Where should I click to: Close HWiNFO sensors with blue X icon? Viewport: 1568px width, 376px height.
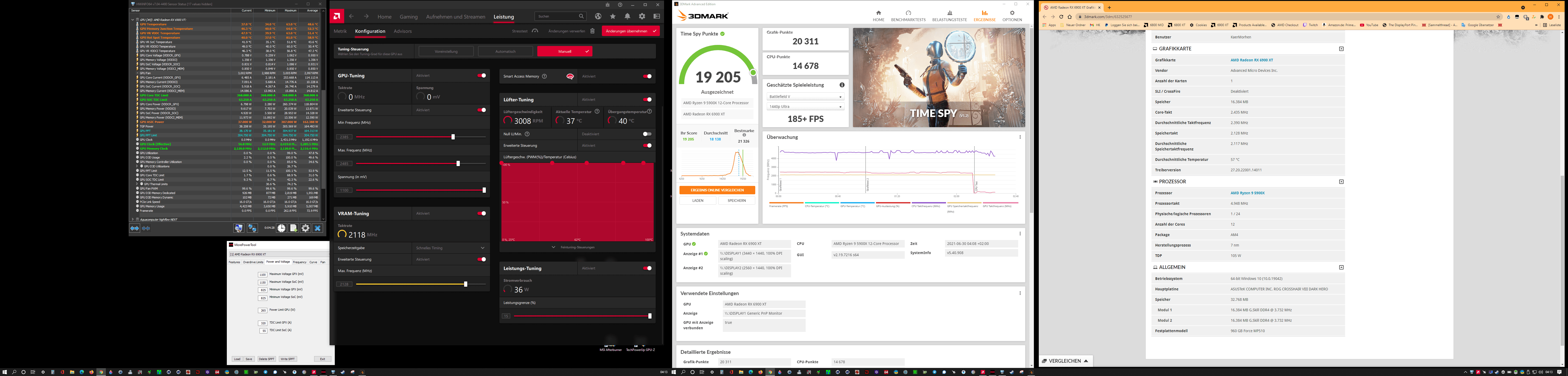coord(318,228)
